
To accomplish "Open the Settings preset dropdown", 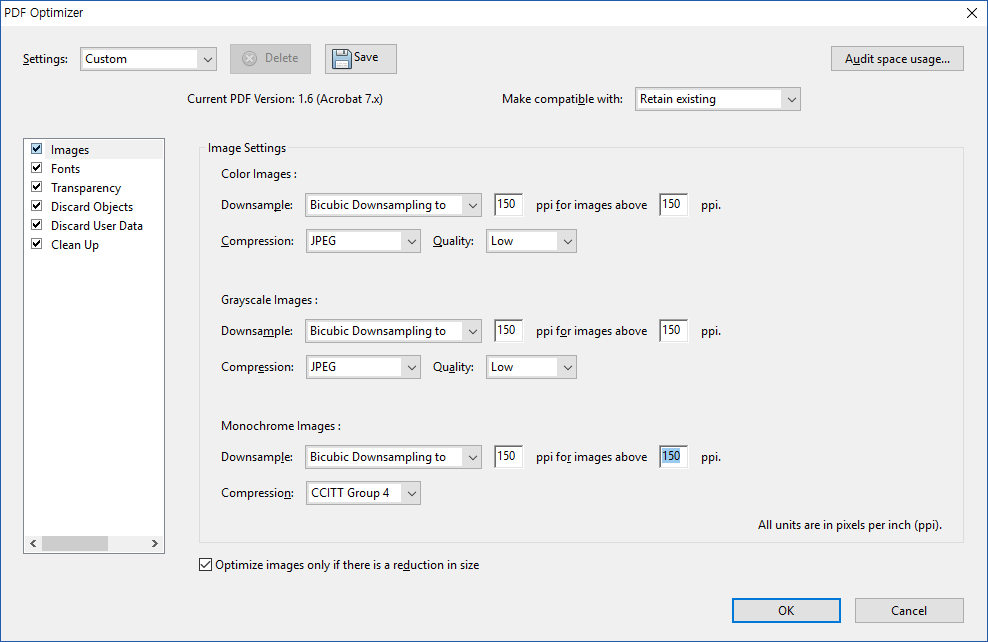I will tap(148, 59).
